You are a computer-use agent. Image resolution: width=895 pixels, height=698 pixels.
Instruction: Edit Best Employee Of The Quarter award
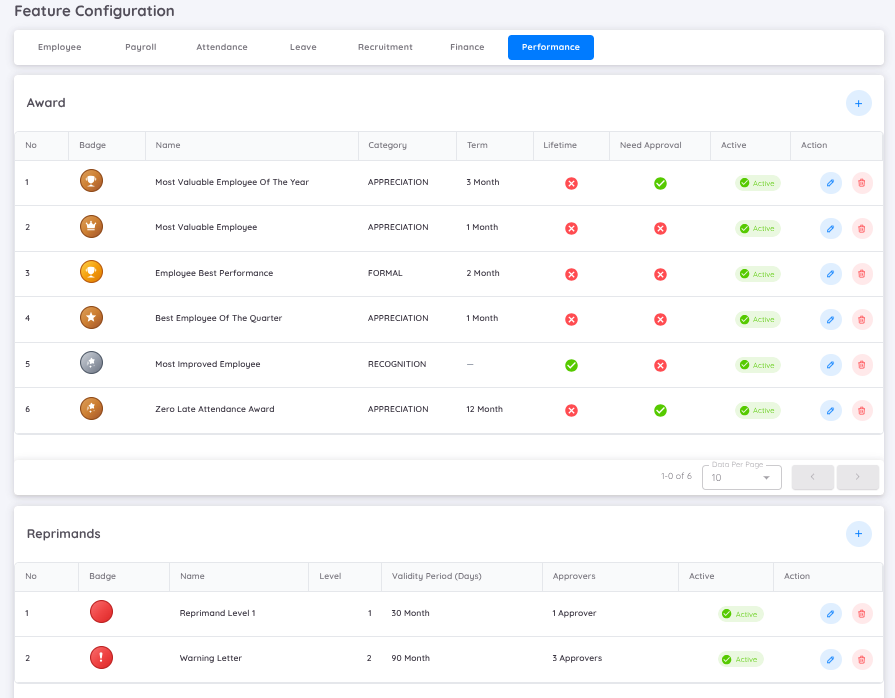coord(831,320)
